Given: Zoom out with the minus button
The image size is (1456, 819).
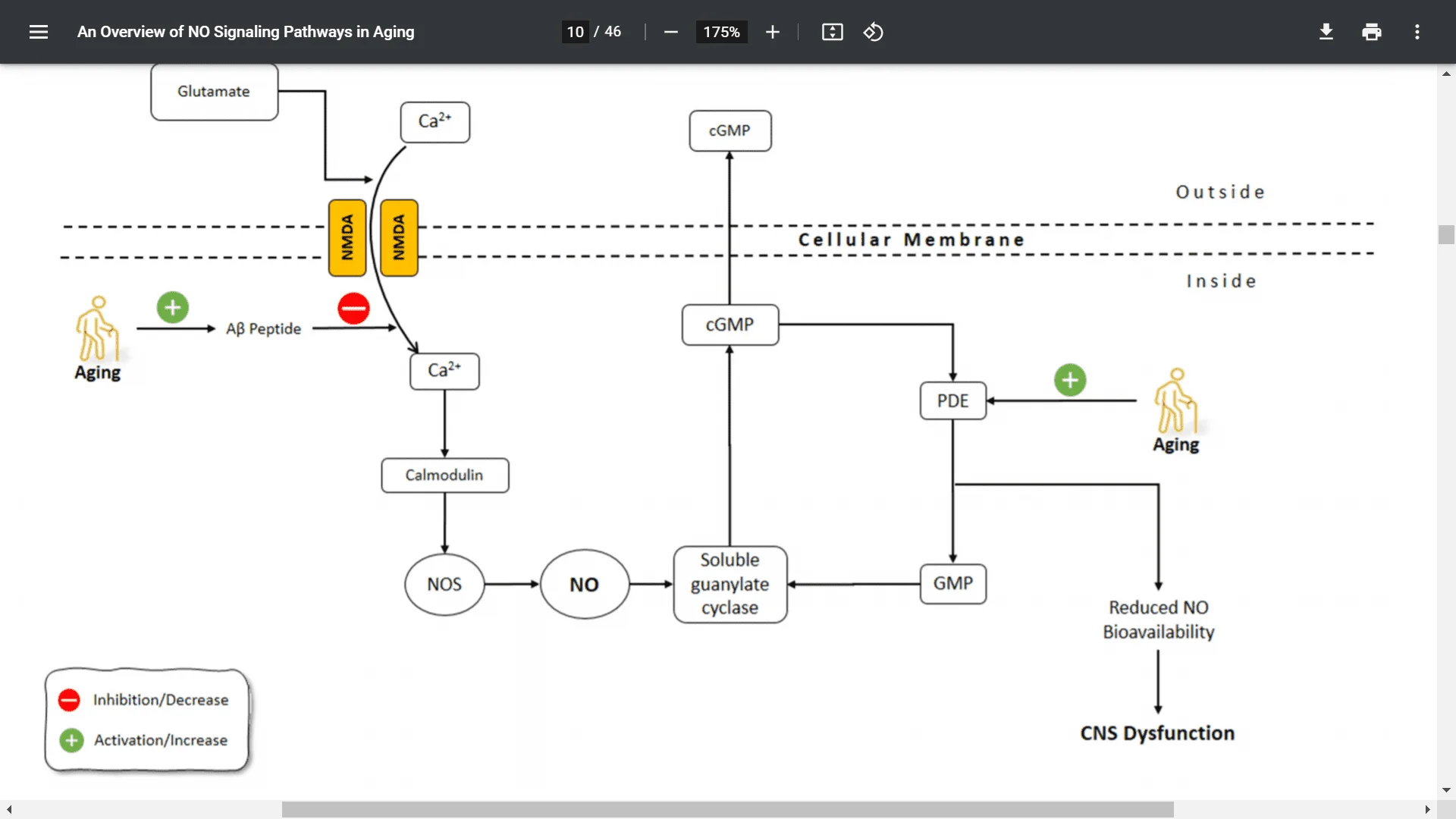Looking at the screenshot, I should point(670,32).
